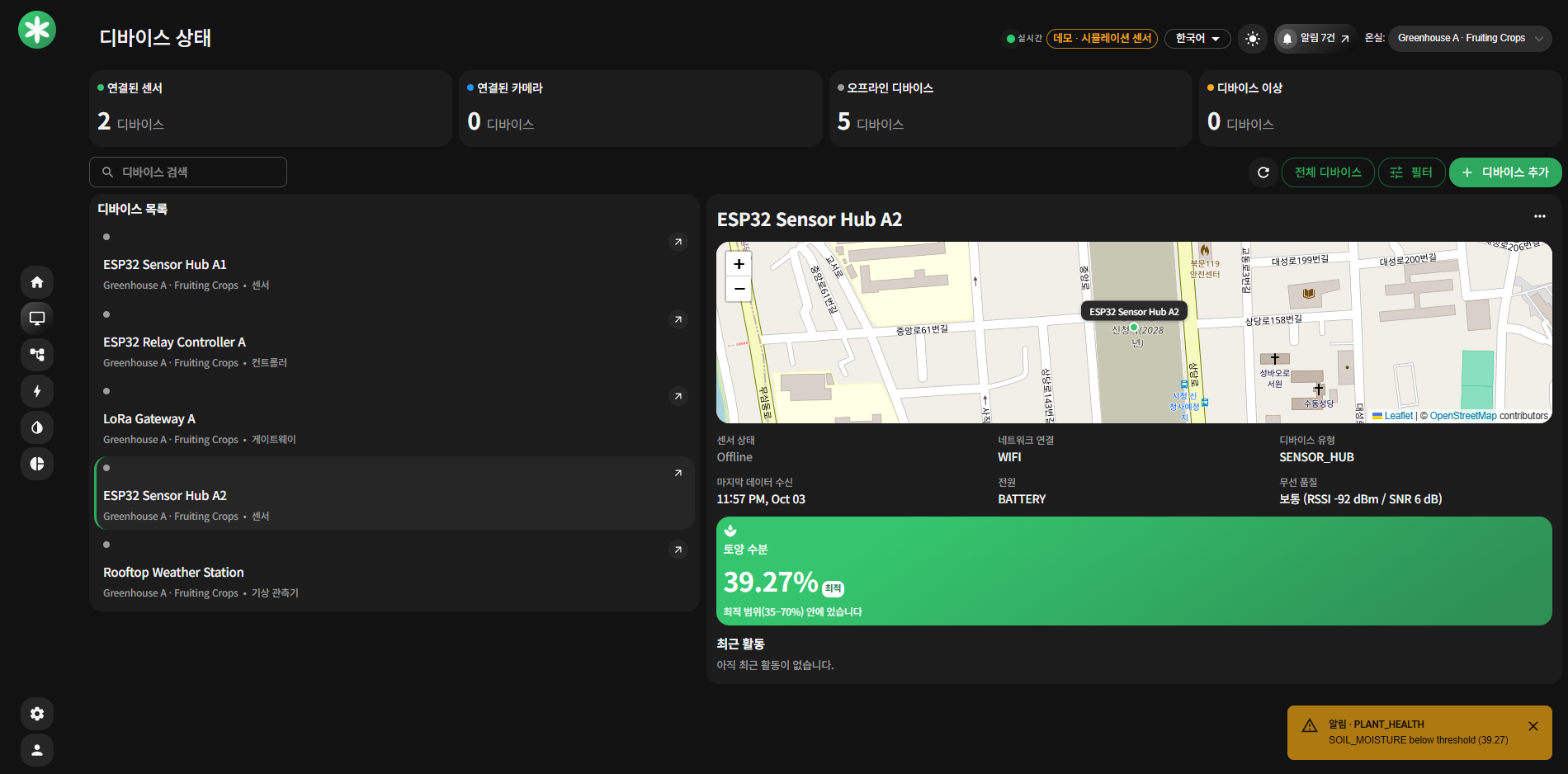This screenshot has height=774, width=1568.
Task: Open the three-dot menu for Sensor Hub A2
Action: click(x=1540, y=216)
